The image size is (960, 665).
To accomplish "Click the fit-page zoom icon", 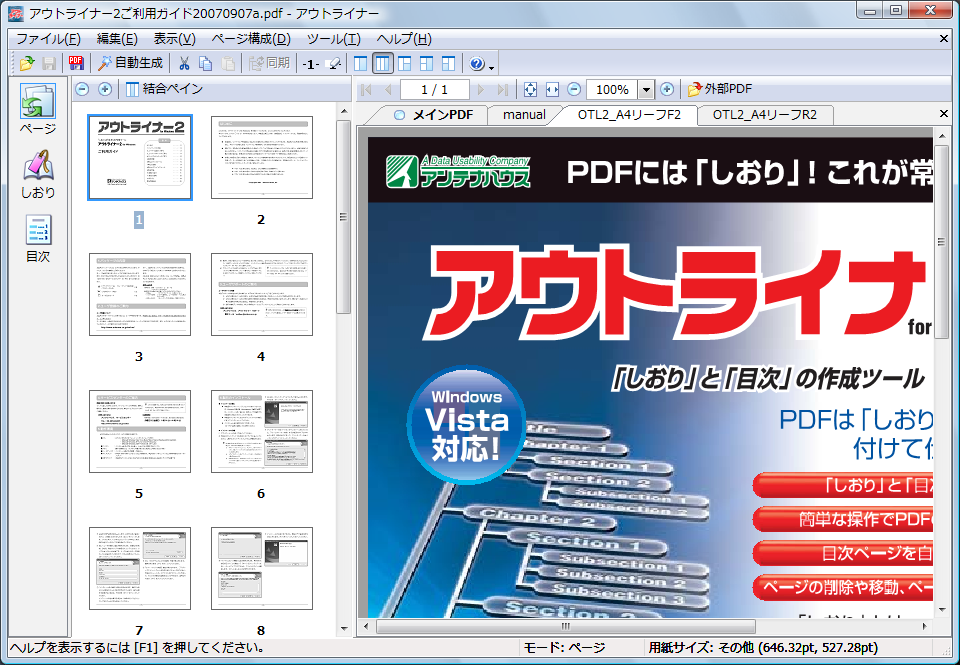I will click(530, 89).
